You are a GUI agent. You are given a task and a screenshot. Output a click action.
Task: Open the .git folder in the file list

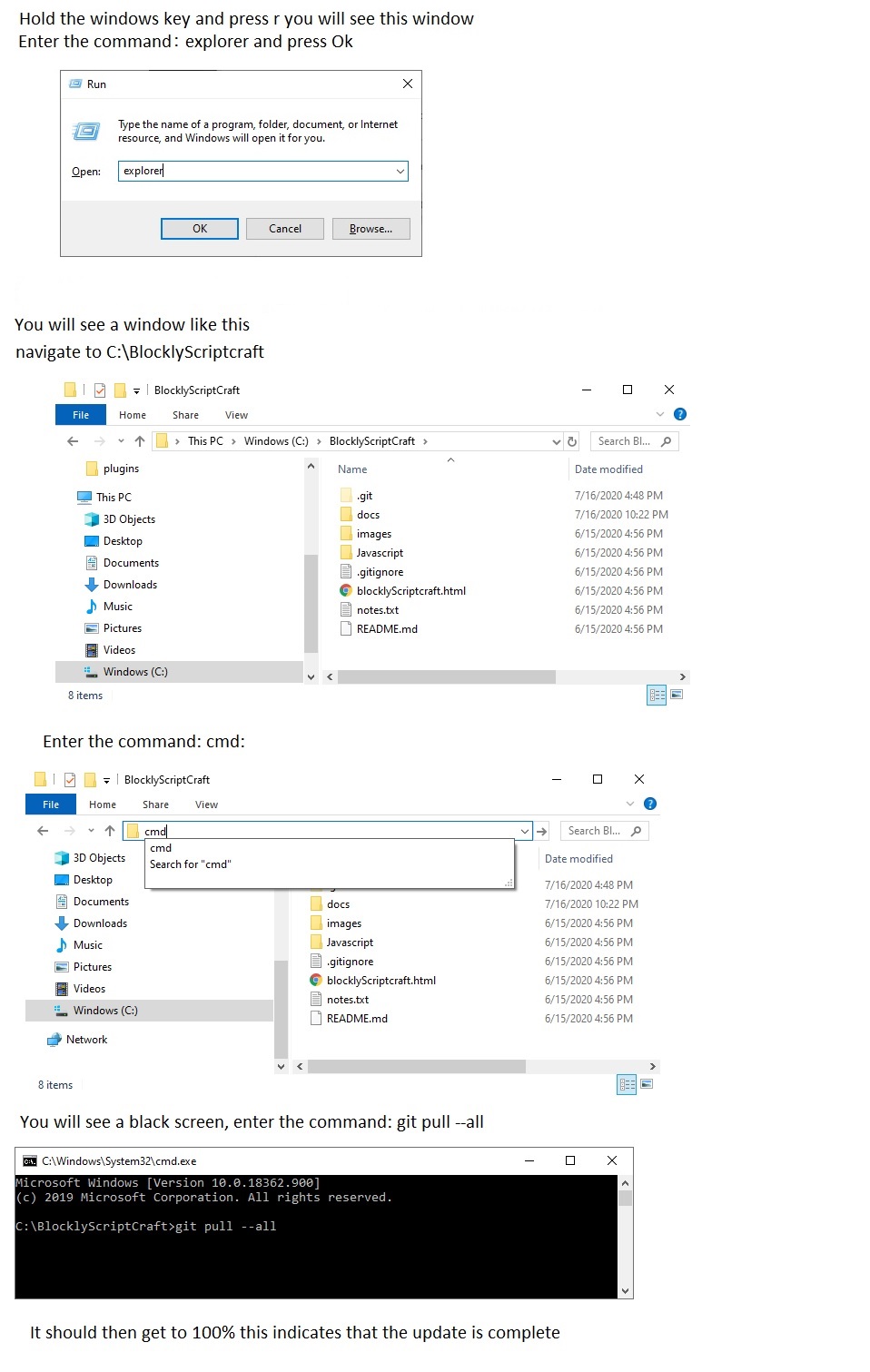pyautogui.click(x=364, y=496)
